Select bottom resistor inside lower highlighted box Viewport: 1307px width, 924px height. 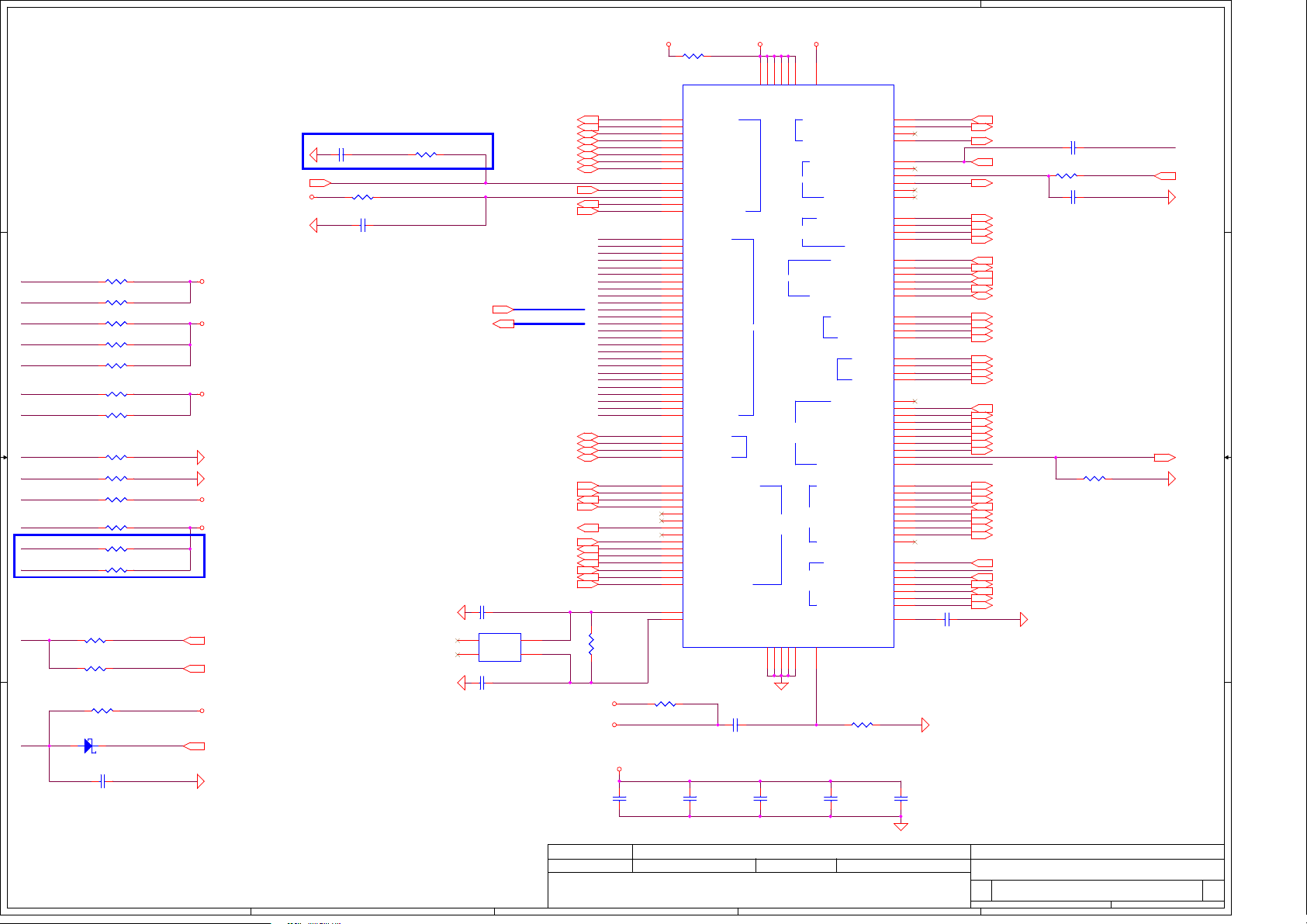(116, 570)
